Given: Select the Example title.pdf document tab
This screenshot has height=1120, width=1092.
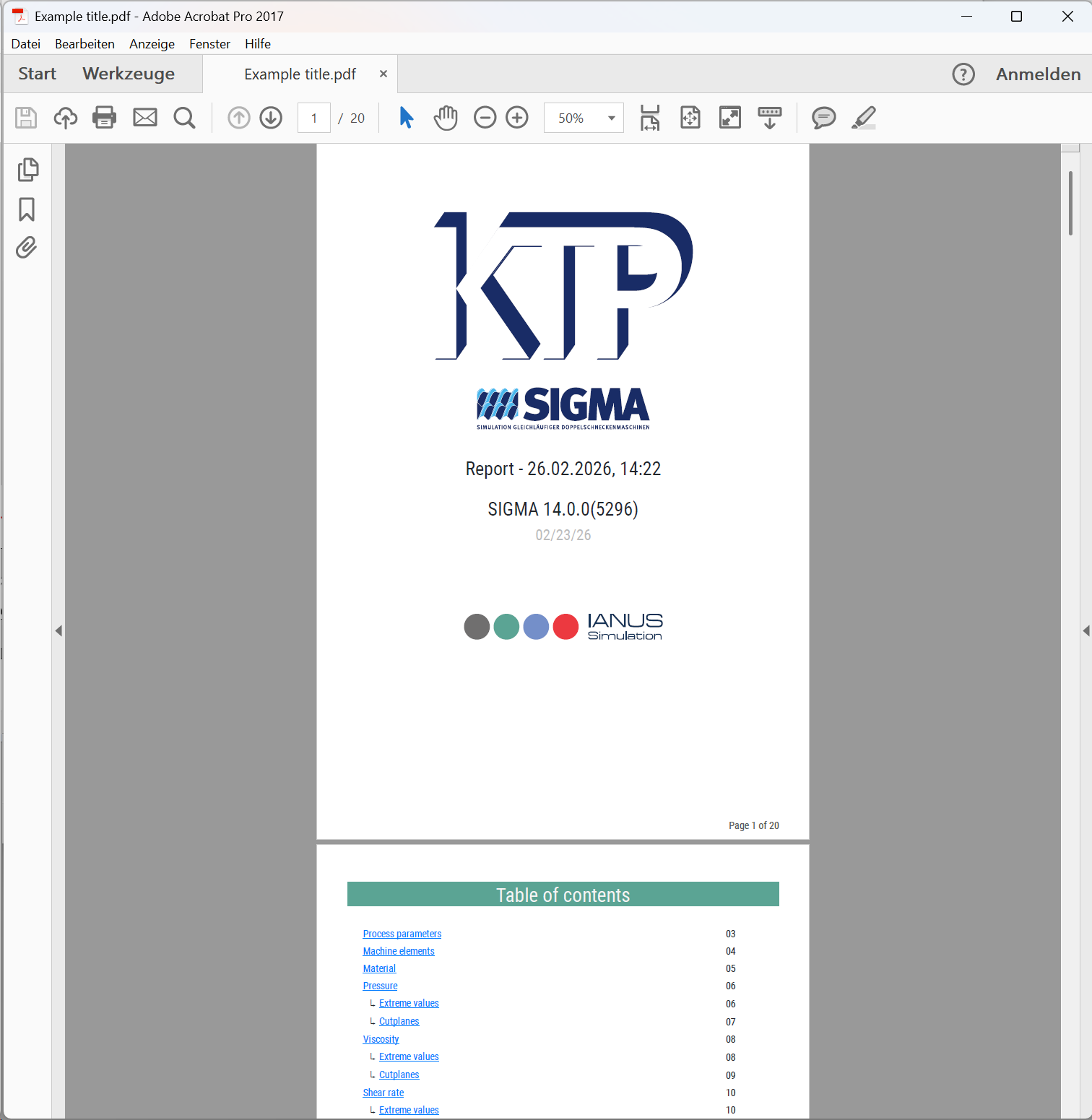Looking at the screenshot, I should click(300, 74).
